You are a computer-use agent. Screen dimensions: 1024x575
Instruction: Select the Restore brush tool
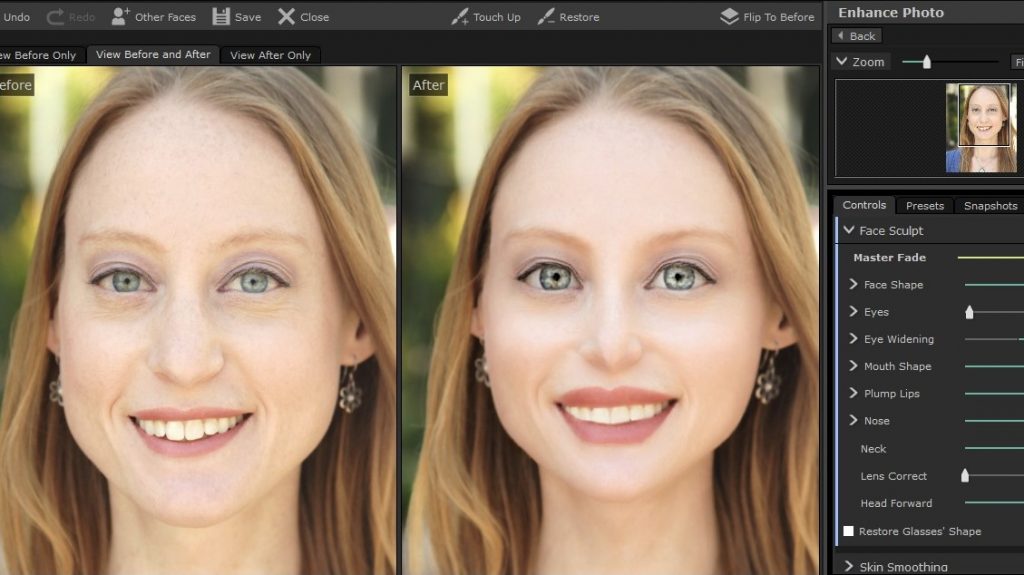546,17
